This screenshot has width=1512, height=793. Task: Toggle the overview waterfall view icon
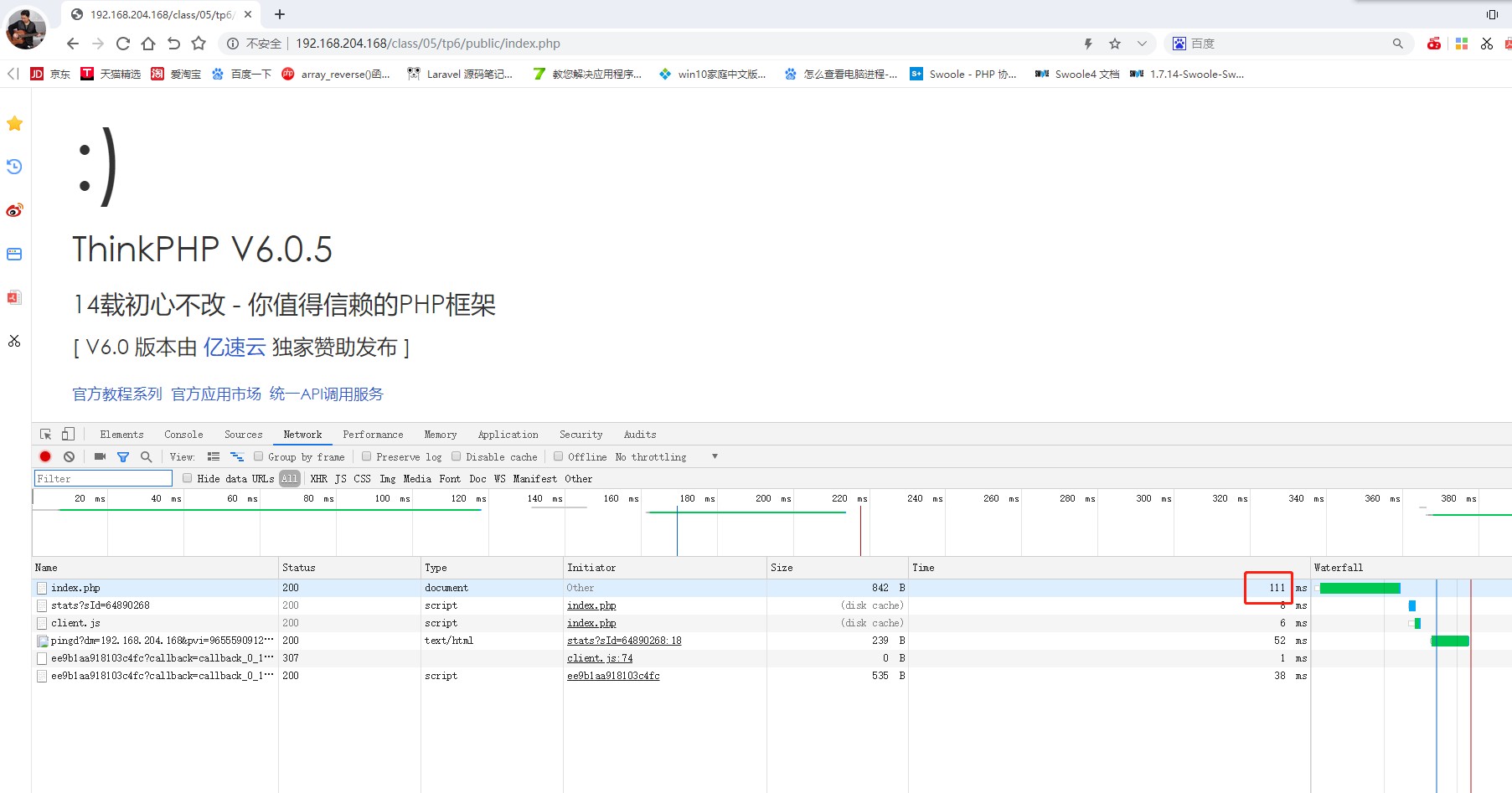click(x=237, y=456)
